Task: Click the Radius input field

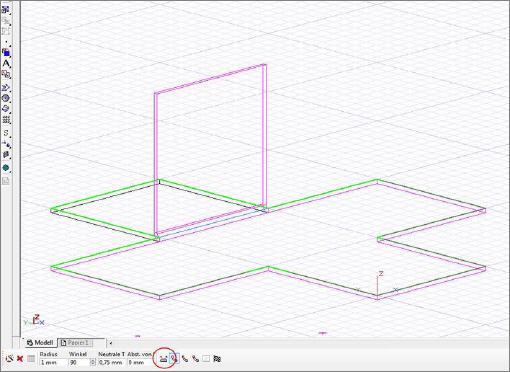Action: [x=53, y=362]
